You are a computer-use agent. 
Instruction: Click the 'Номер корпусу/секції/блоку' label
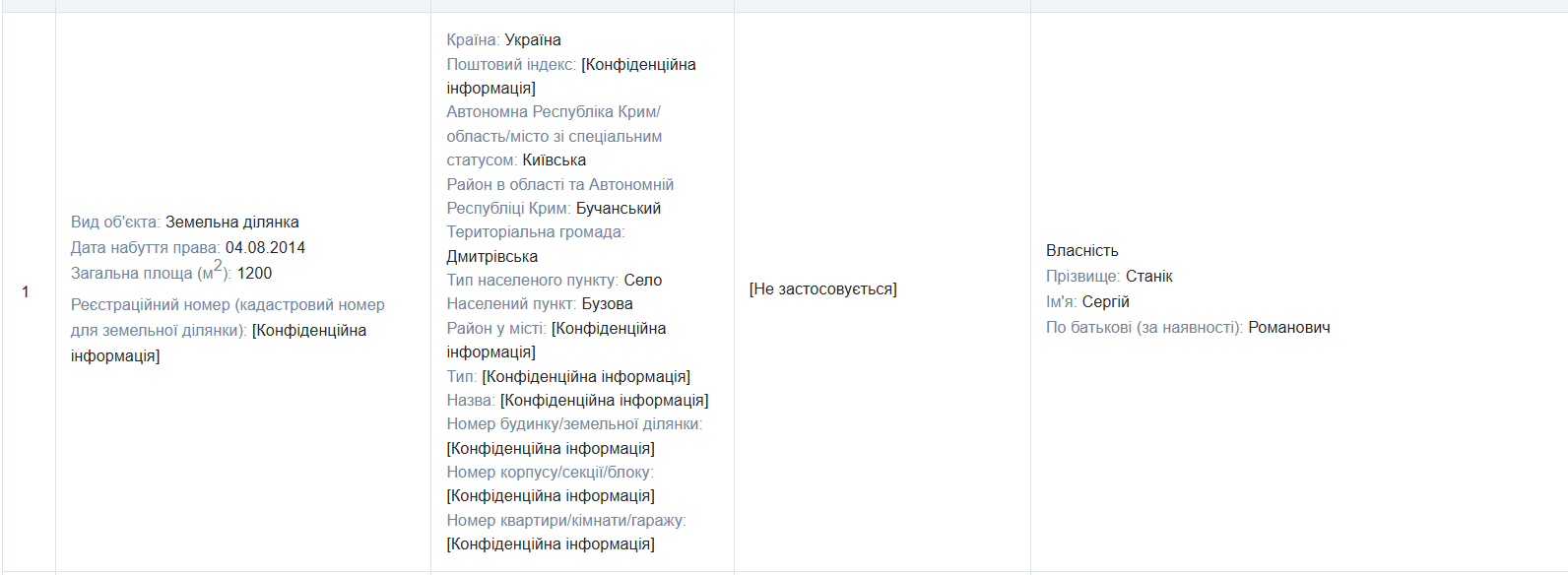(x=551, y=473)
